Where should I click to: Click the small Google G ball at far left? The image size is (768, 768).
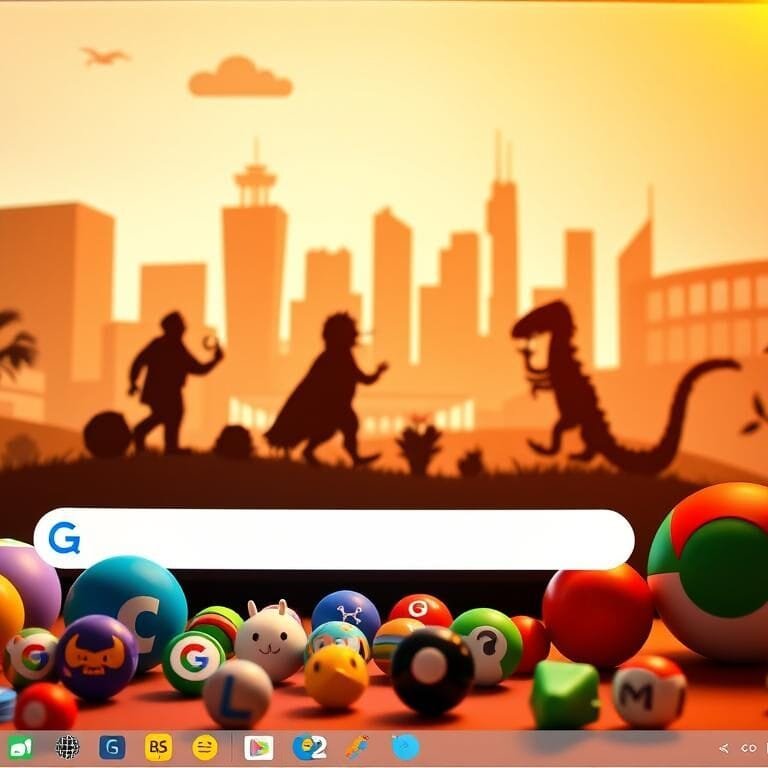(x=30, y=658)
